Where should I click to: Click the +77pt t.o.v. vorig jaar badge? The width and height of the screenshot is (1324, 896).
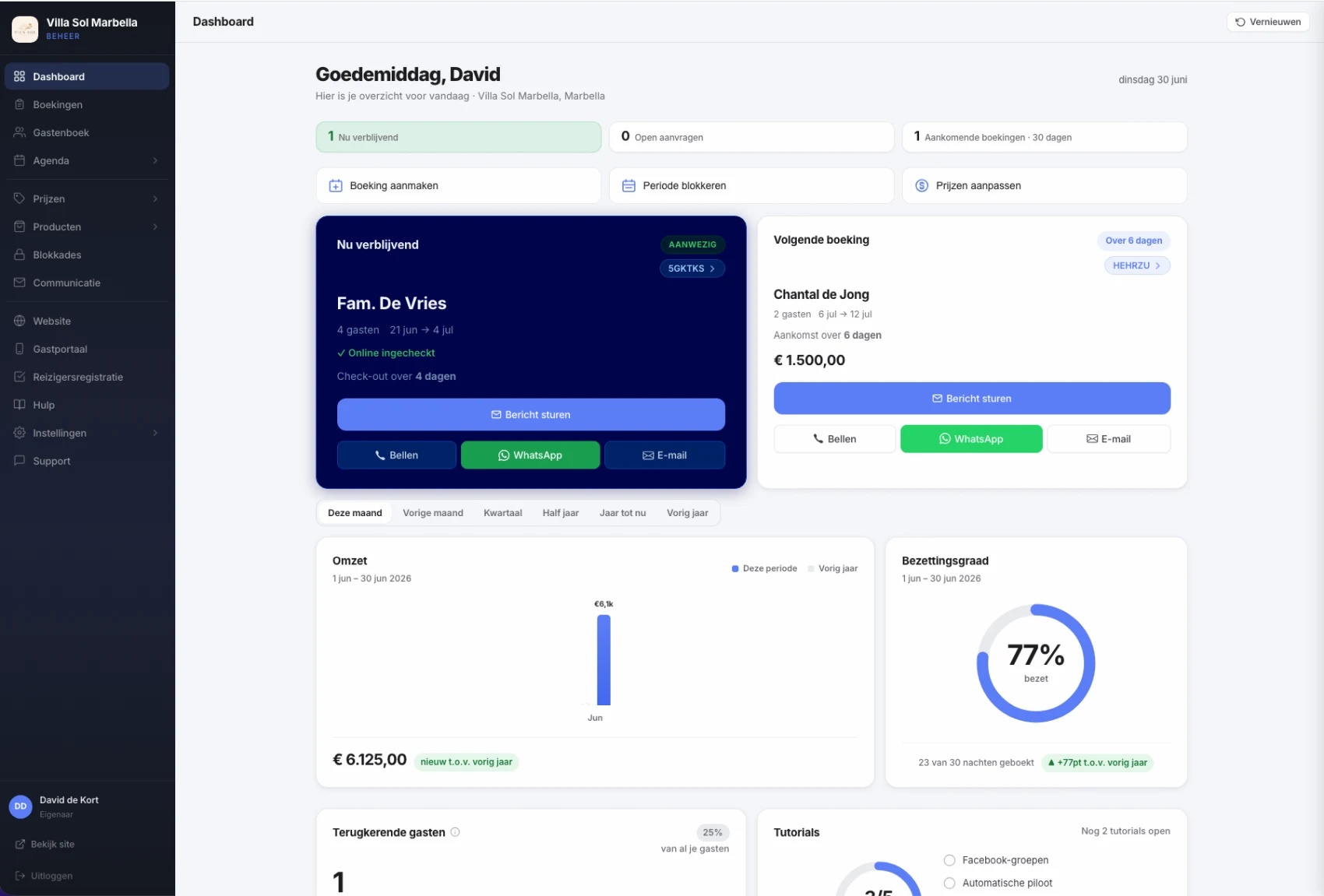click(x=1097, y=763)
